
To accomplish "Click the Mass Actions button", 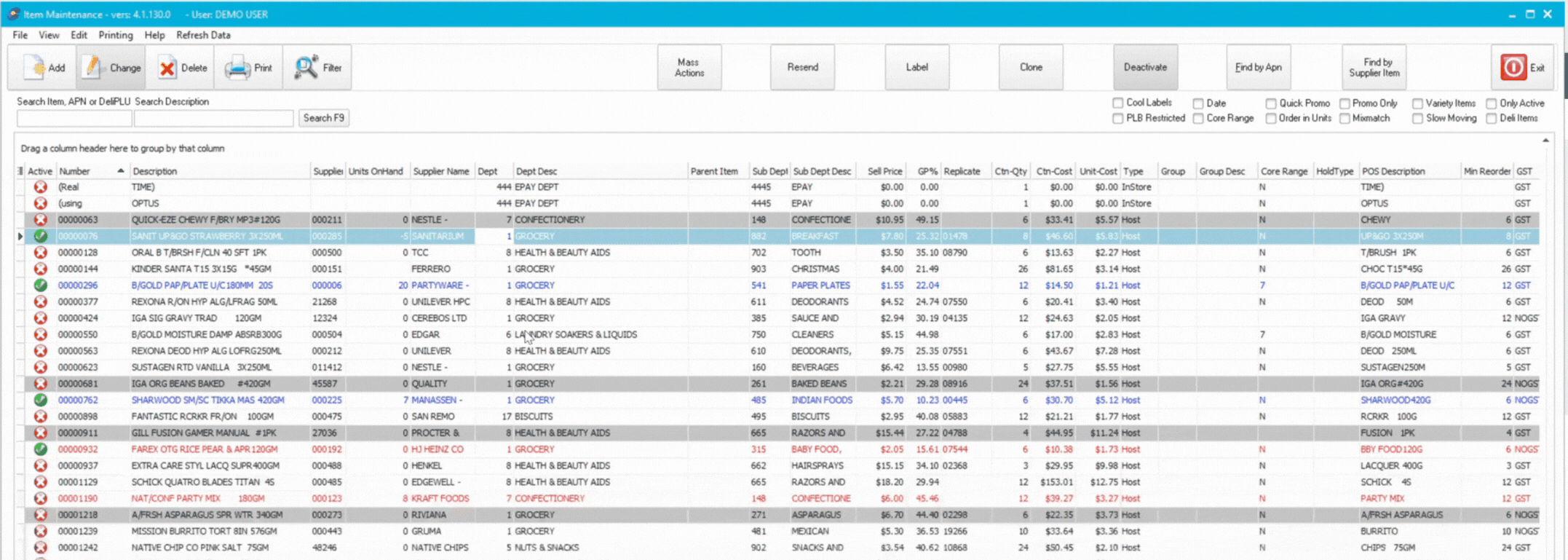I will (x=689, y=67).
